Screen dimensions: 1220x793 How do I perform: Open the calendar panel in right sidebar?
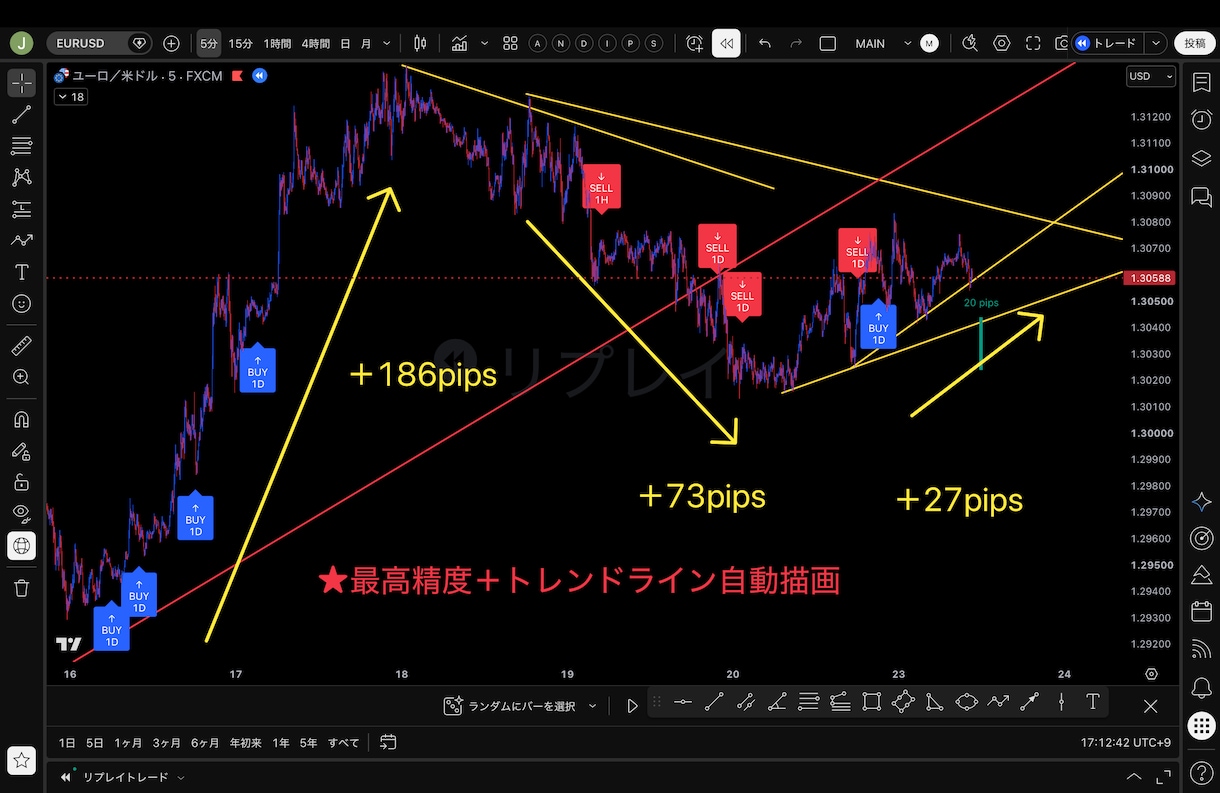tap(1201, 612)
